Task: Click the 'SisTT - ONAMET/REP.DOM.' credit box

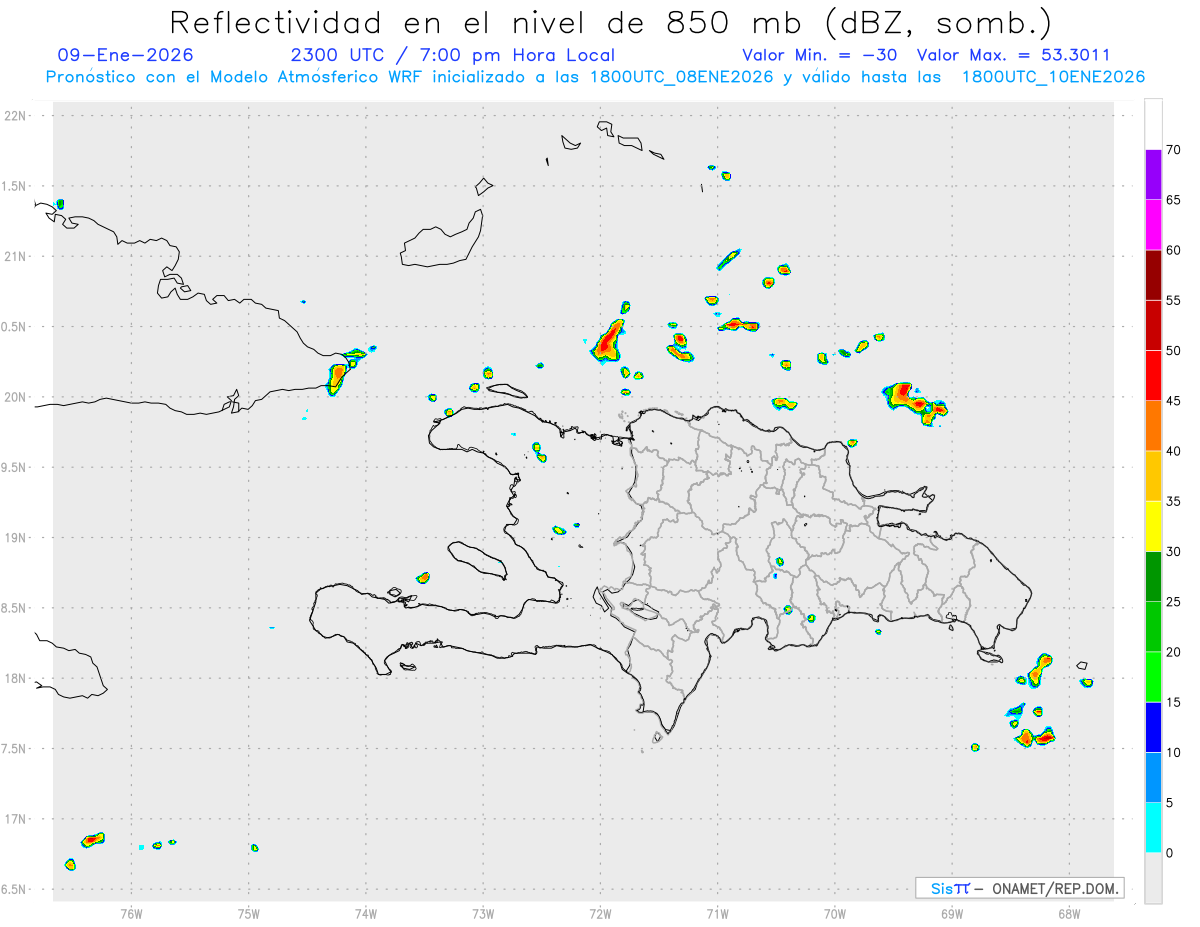Action: pos(1020,888)
